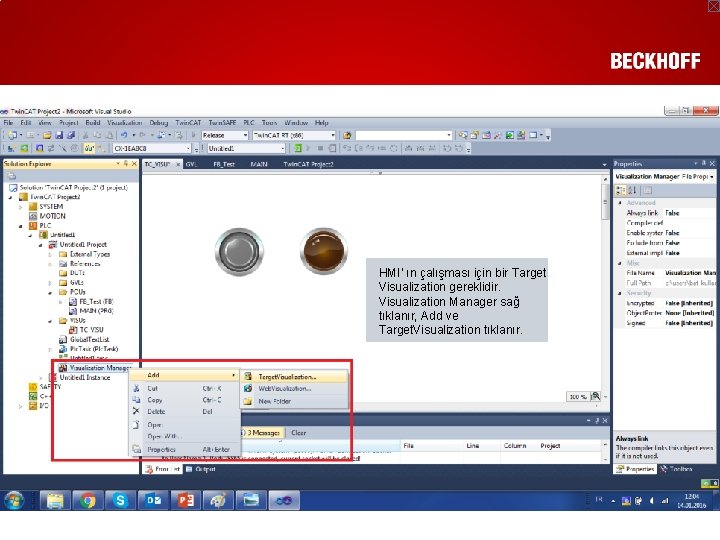Click the brown lamp element in visualization
Screen dimensions: 720x540
[x=324, y=251]
